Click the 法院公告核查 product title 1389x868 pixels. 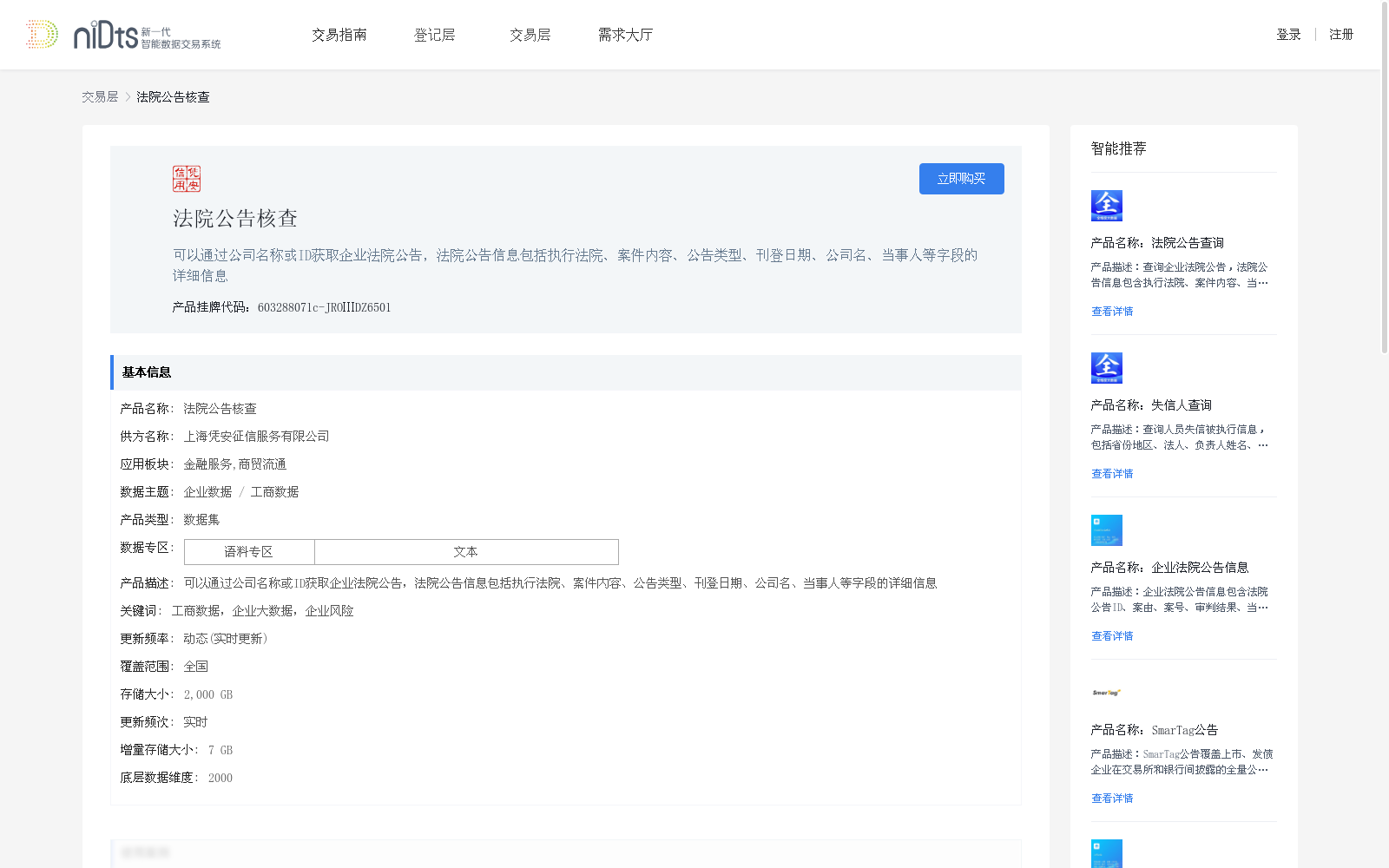coord(235,219)
